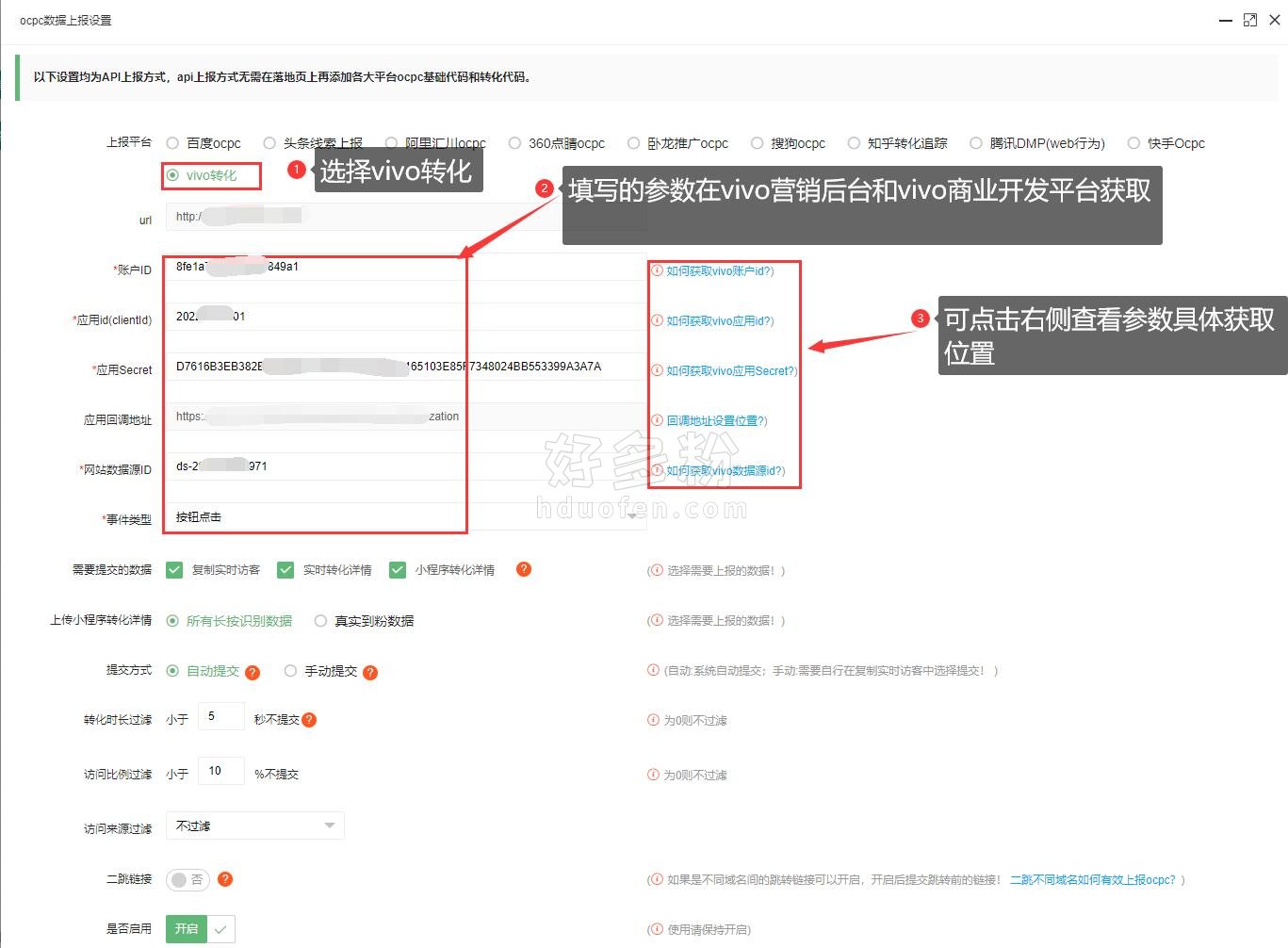Viewport: 1288px width, 948px height.
Task: Click the url input field
Action: (x=406, y=217)
